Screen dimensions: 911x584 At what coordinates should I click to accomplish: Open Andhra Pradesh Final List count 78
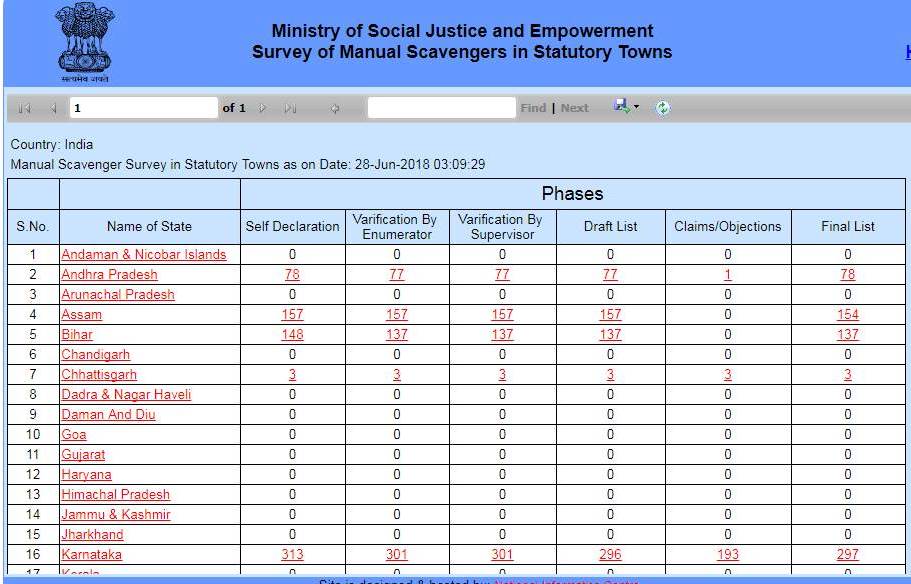[x=848, y=274]
